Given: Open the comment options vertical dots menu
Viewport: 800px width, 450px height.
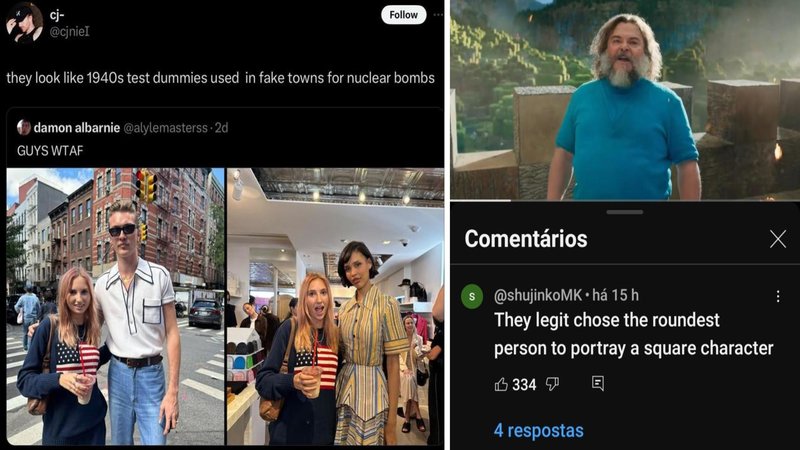Looking at the screenshot, I should (778, 296).
